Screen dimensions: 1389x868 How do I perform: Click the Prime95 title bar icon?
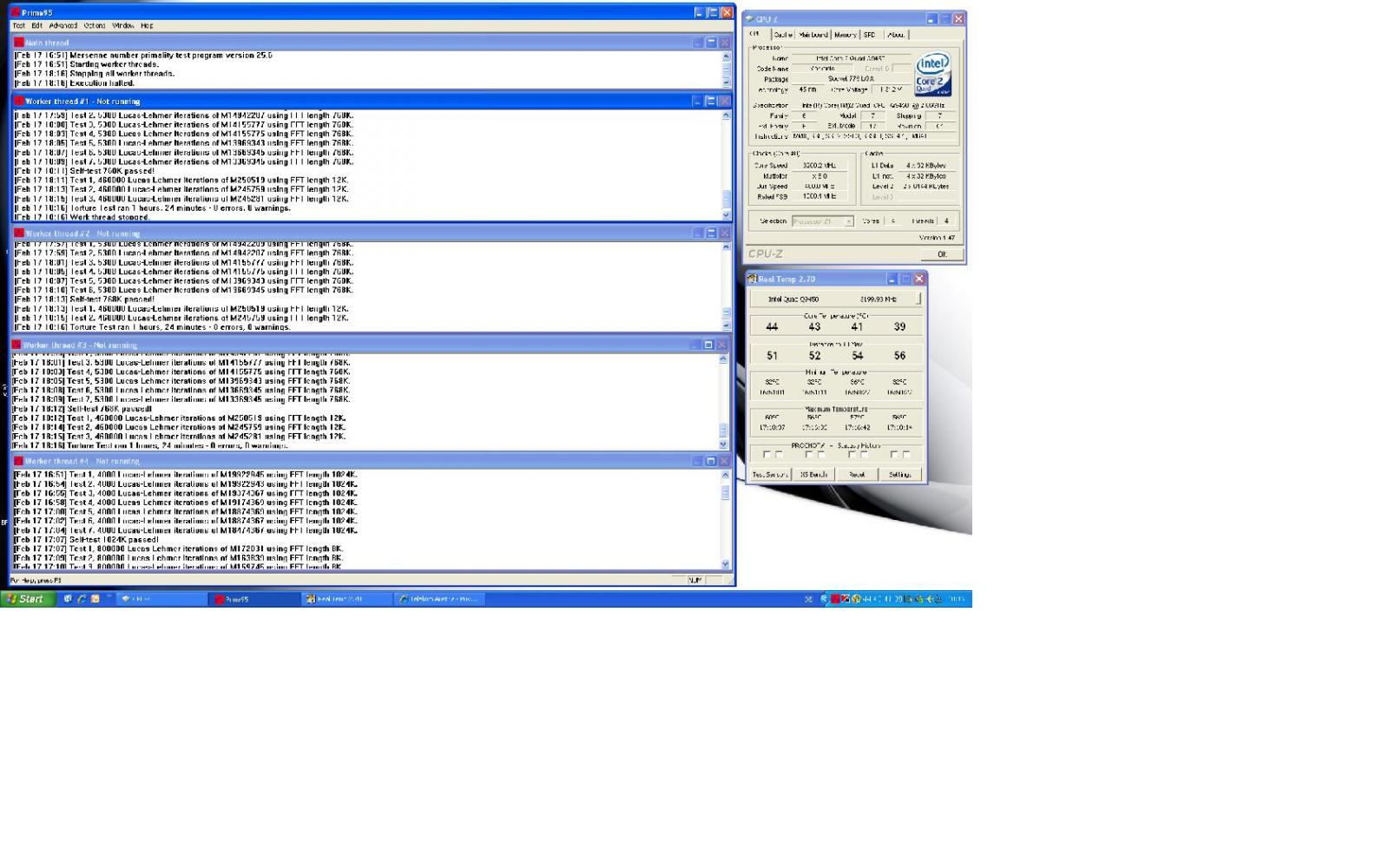[x=15, y=12]
